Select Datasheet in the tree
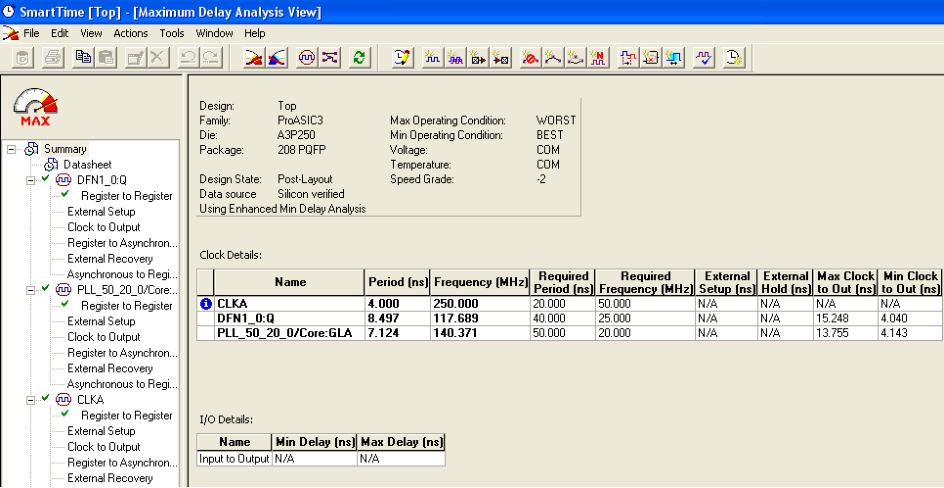Viewport: 944px width, 488px height. 87,164
